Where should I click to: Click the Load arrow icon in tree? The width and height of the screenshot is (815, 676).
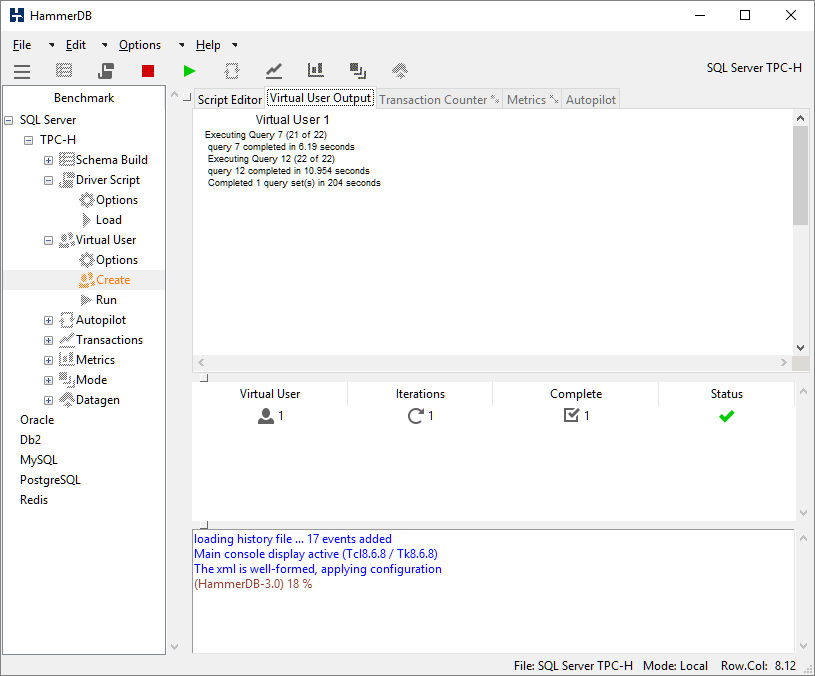coord(87,220)
